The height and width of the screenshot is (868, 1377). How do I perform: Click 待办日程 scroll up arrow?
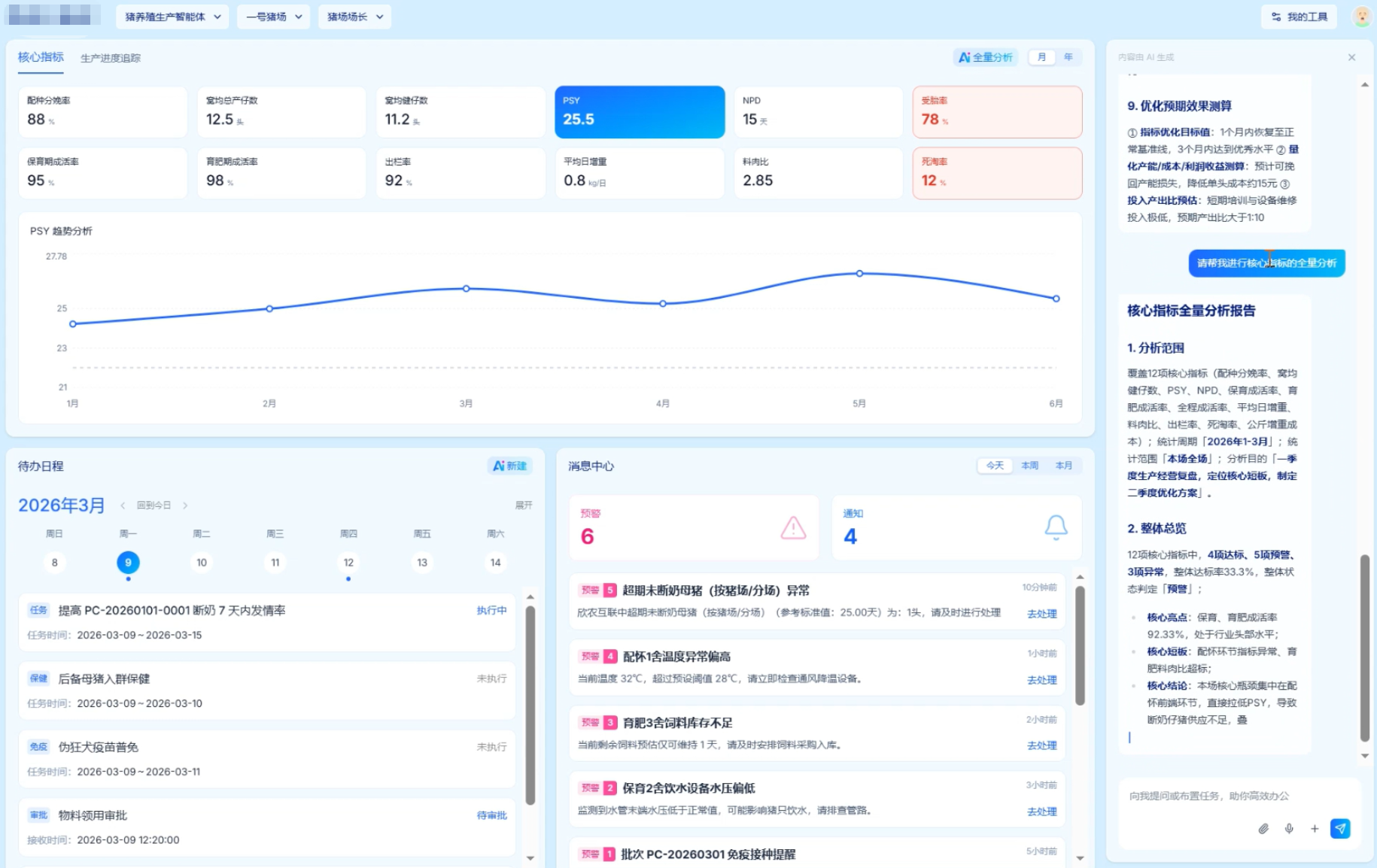point(530,596)
